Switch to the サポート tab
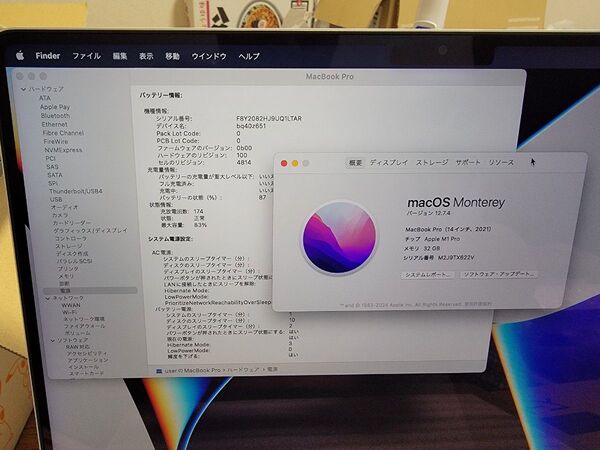This screenshot has height=450, width=600. point(468,163)
